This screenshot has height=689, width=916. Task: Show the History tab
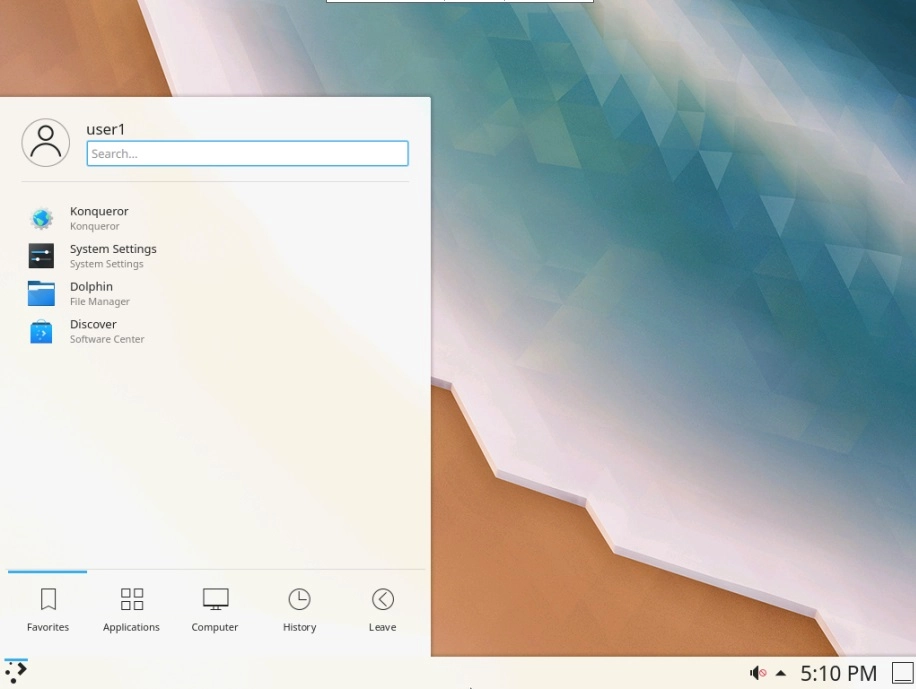pos(299,610)
